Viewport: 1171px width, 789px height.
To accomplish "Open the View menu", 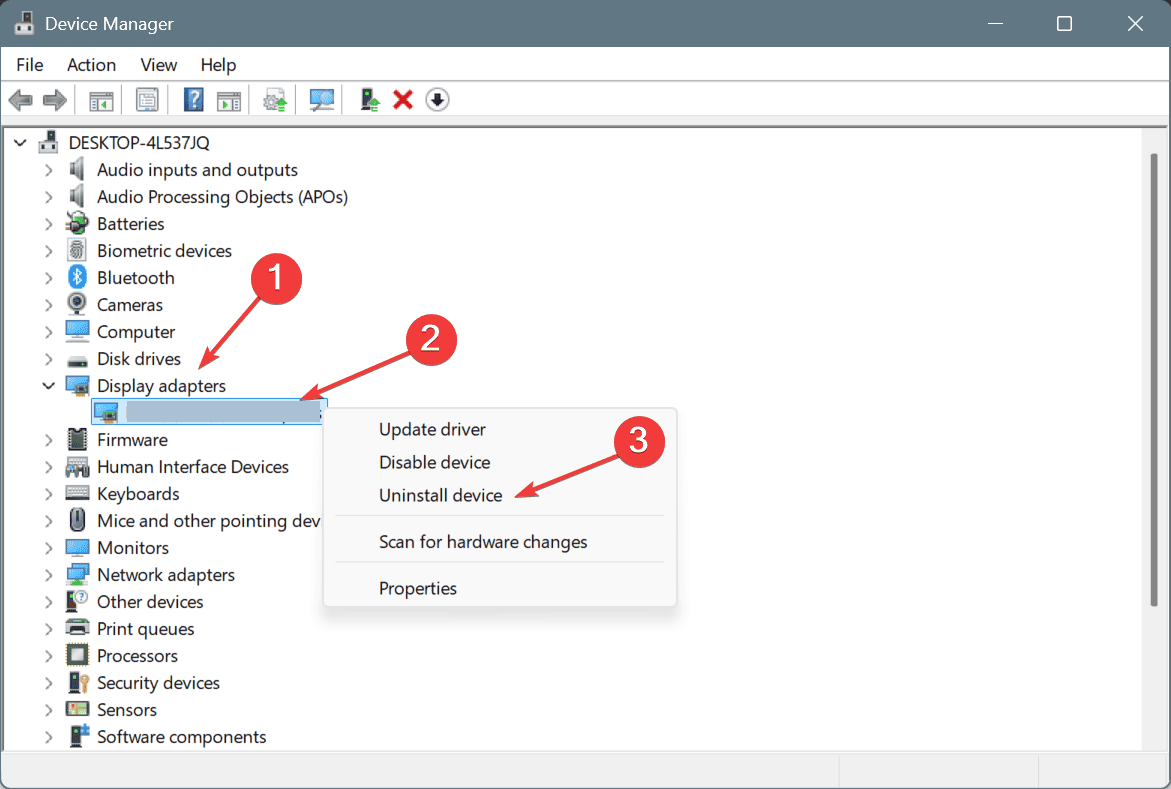I will click(x=158, y=65).
